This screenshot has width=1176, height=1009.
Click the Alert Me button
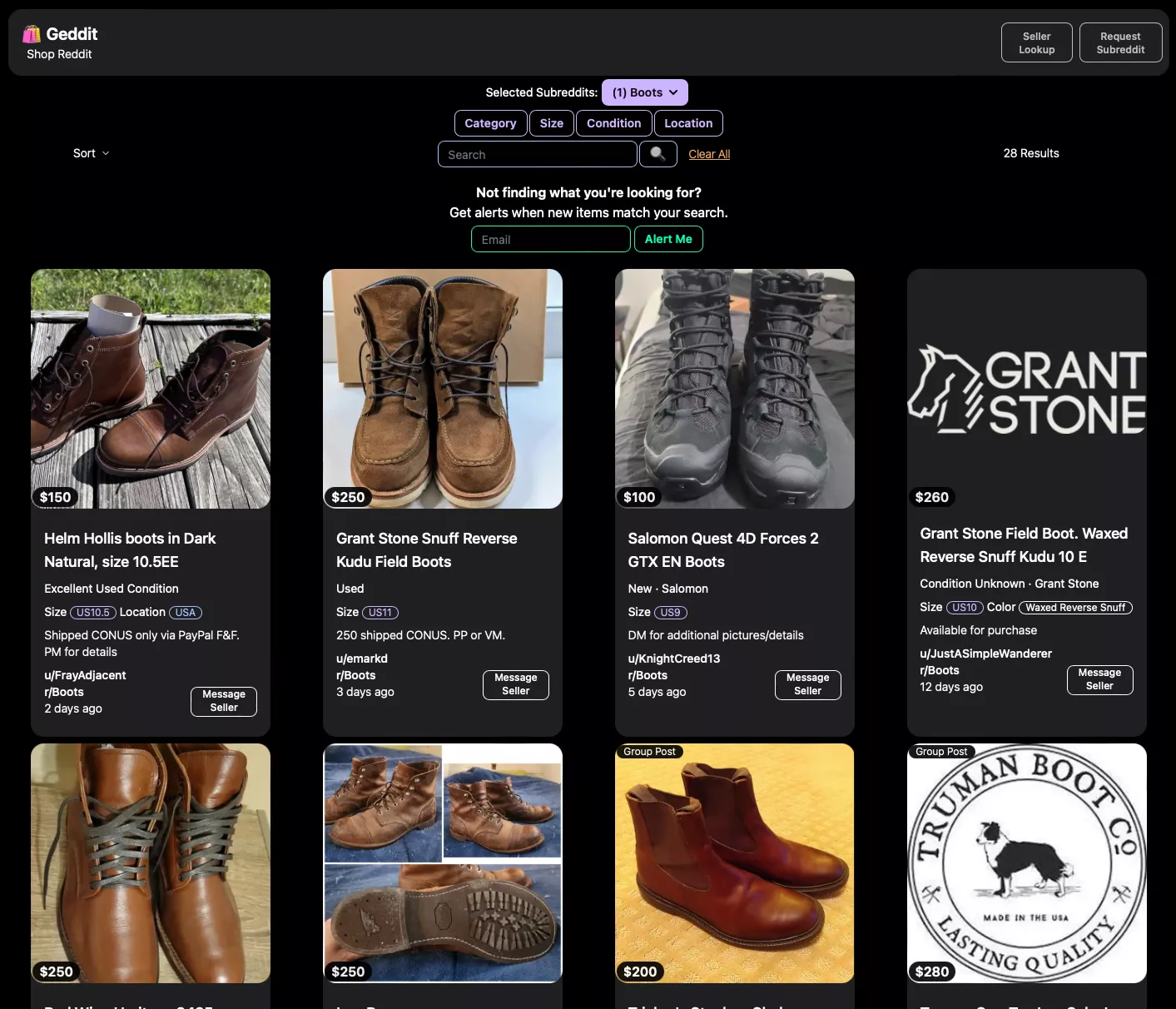click(668, 239)
